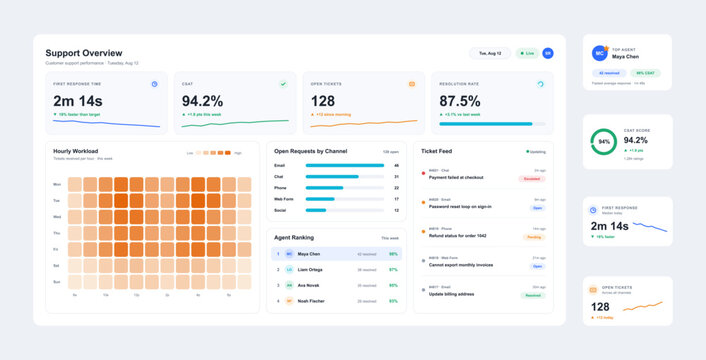Screen dimensions: 706x360
Task: Click the Open Tickets orange sparkline on main card
Action: tap(364, 123)
